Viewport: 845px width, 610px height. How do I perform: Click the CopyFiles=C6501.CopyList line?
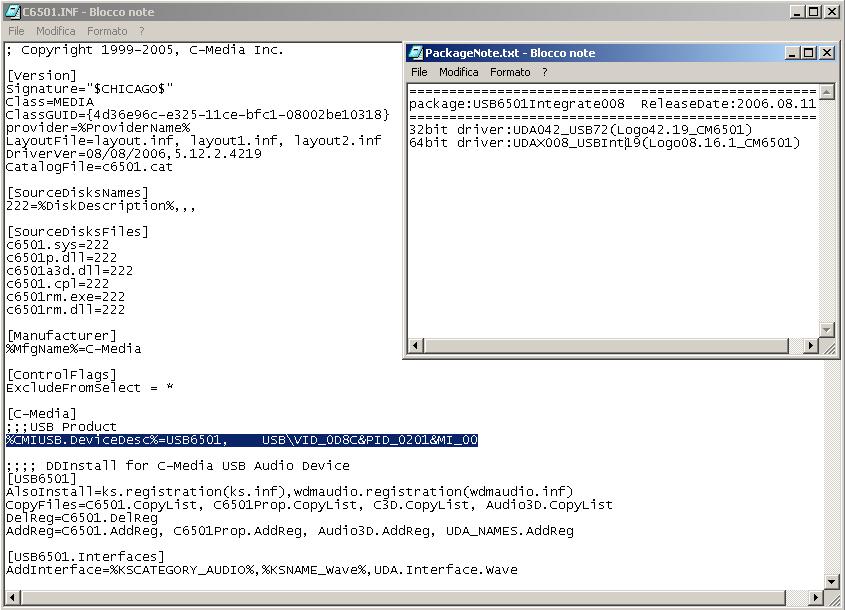309,505
